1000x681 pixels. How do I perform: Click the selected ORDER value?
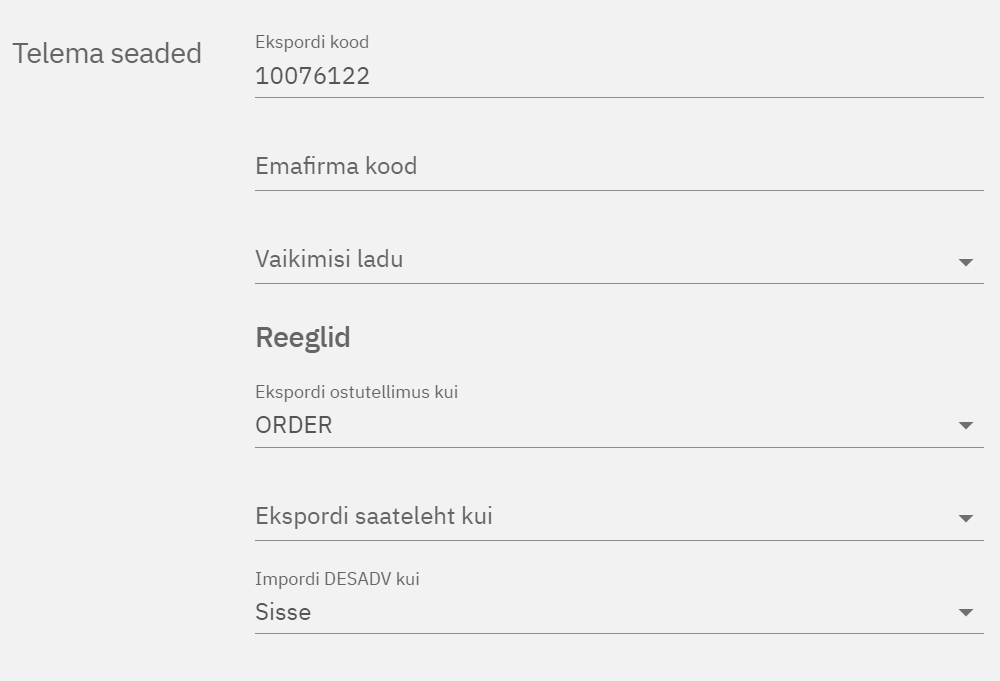[294, 425]
